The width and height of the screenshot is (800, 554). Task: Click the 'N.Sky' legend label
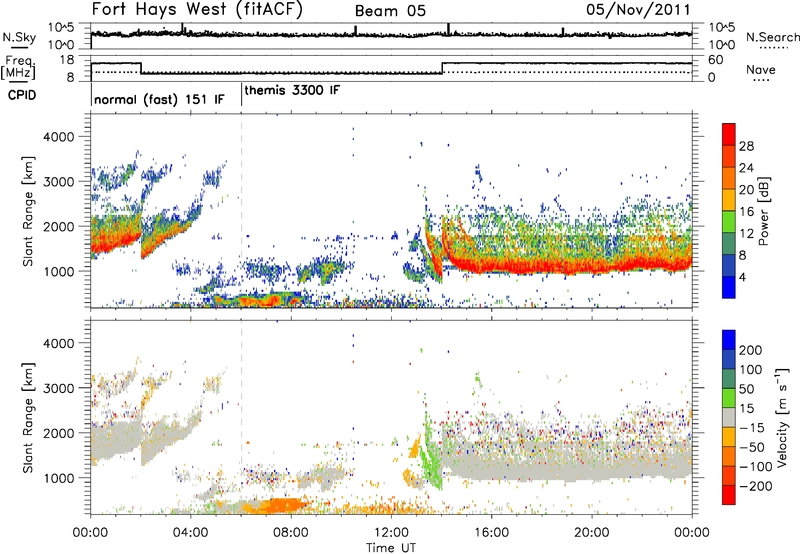click(19, 37)
